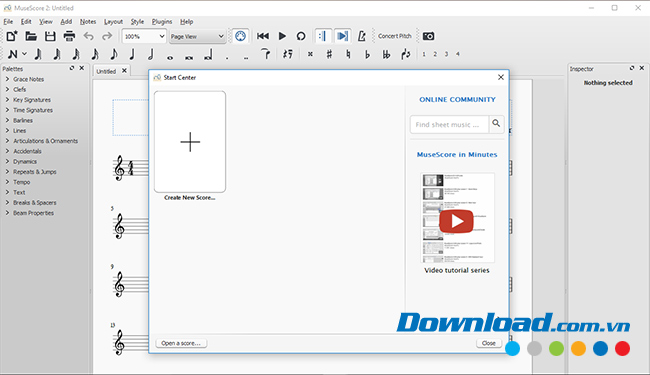Create a new score from toolbar icon

coord(12,36)
